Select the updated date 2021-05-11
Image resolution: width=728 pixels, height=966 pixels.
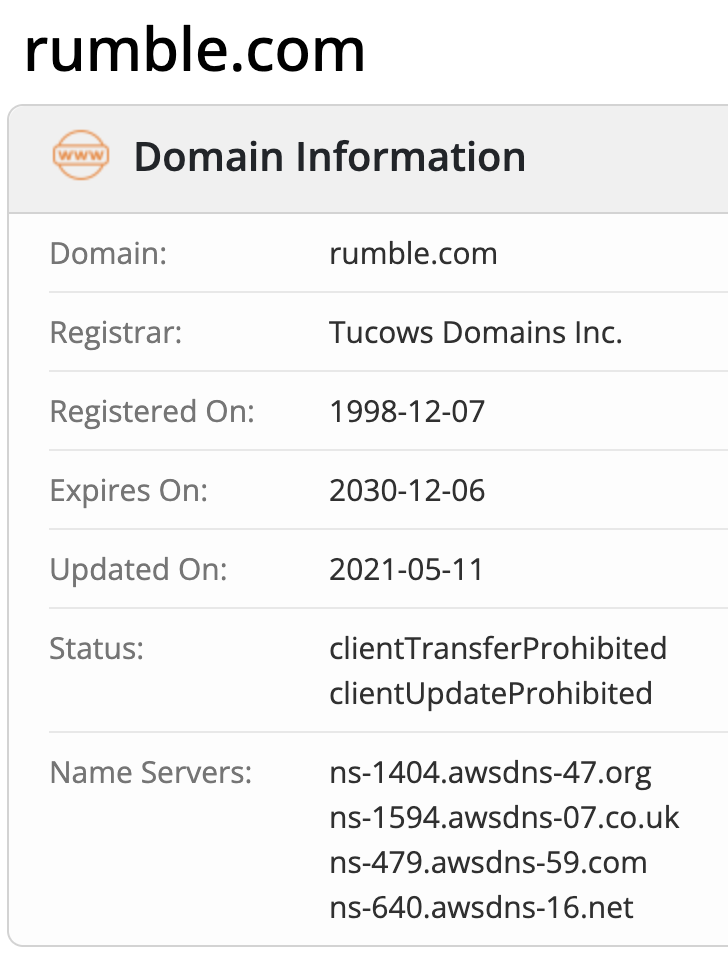tap(406, 569)
